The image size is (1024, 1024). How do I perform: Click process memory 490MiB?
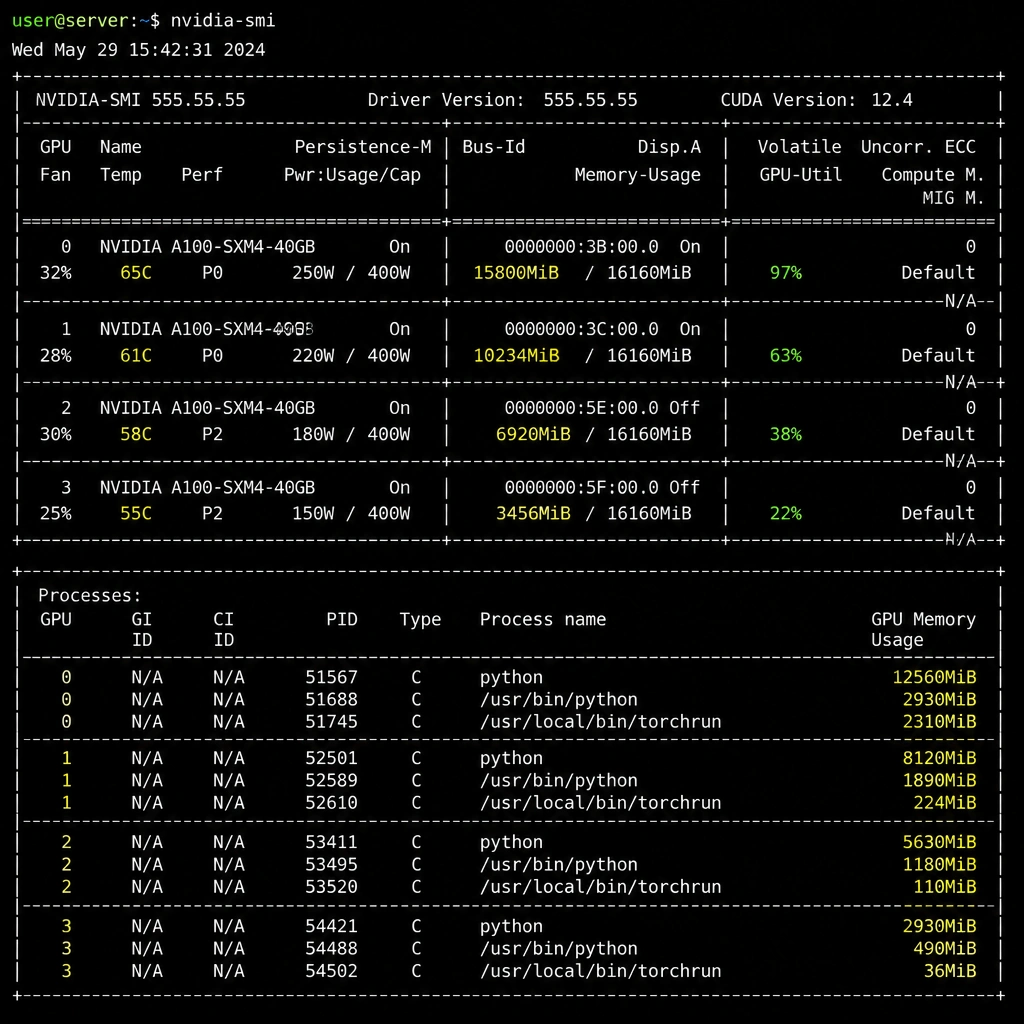click(945, 949)
